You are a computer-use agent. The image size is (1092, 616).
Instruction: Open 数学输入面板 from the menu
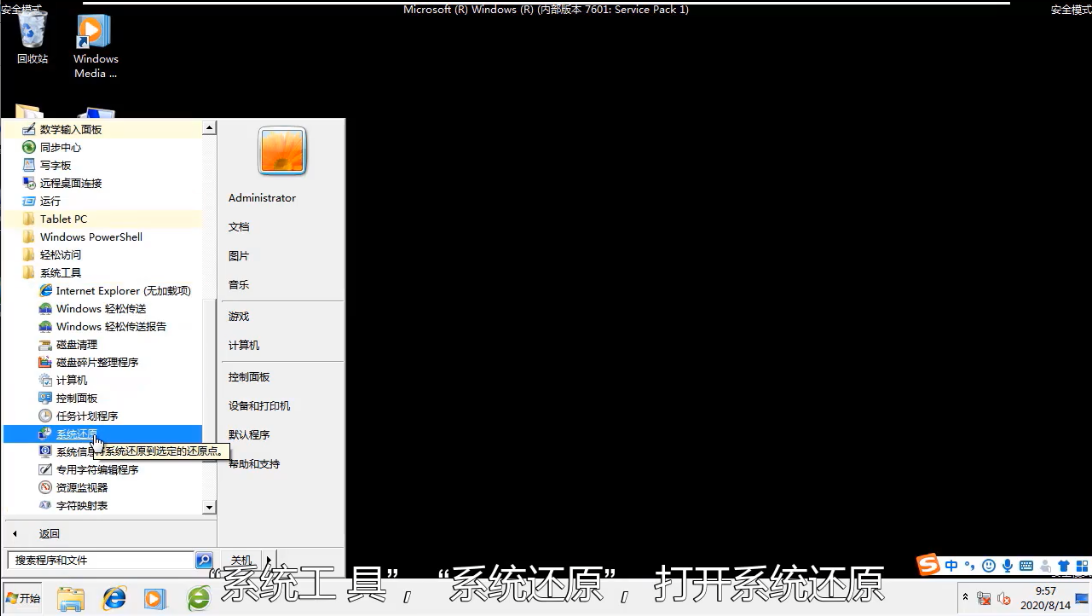click(x=102, y=129)
